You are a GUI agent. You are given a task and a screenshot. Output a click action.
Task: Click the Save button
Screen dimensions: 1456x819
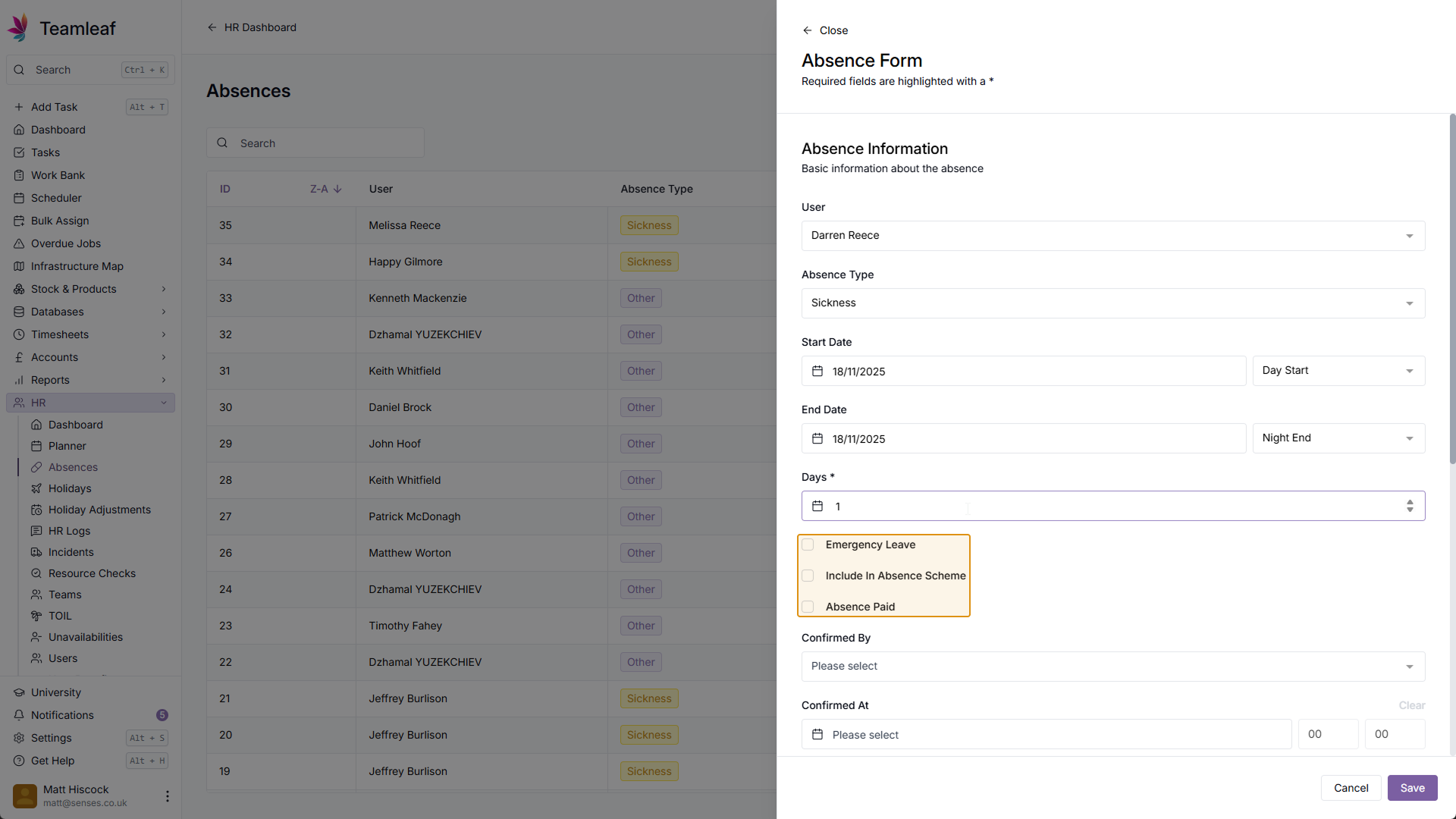(x=1412, y=788)
